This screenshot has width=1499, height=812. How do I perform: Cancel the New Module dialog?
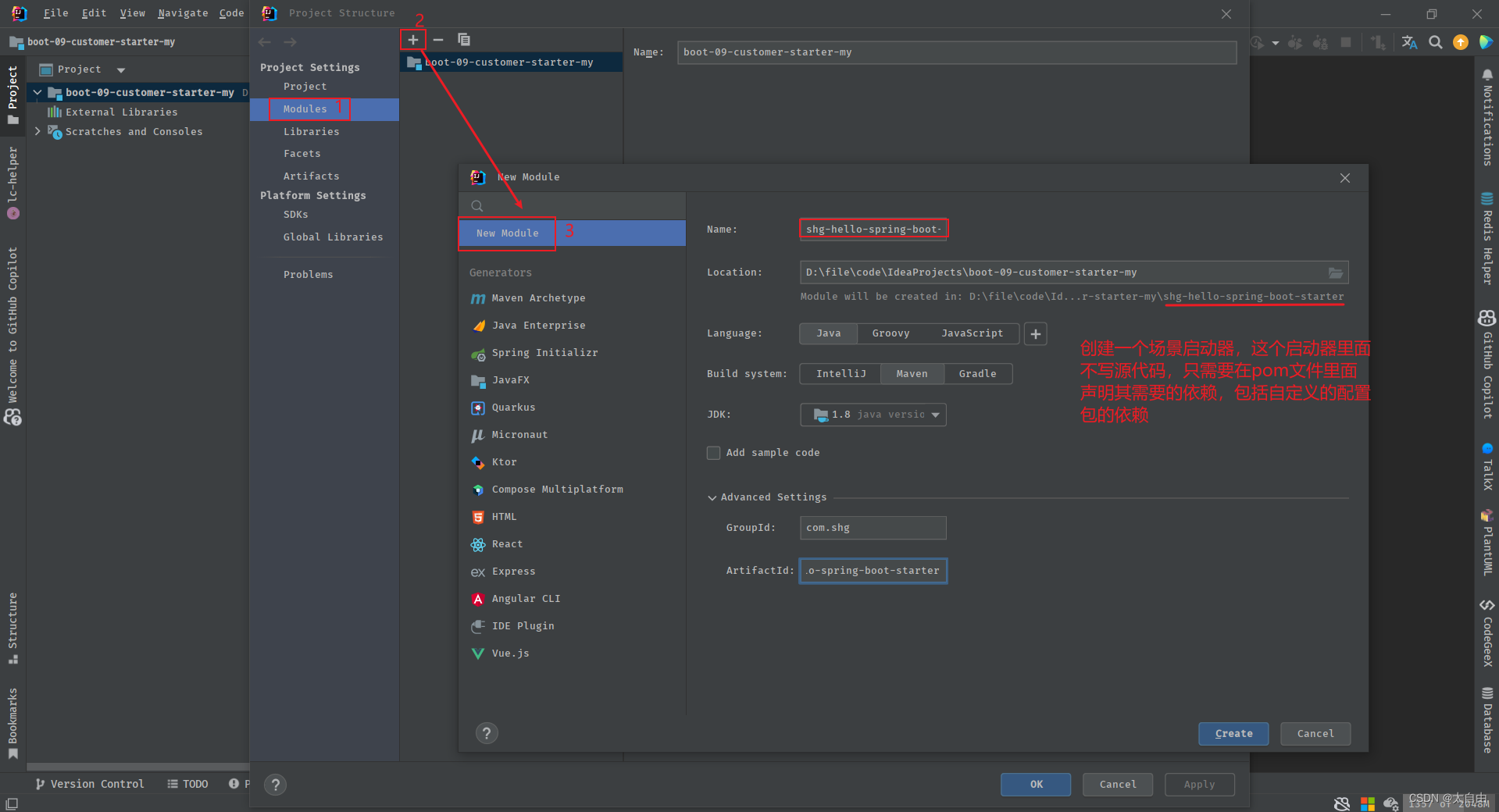tap(1315, 734)
